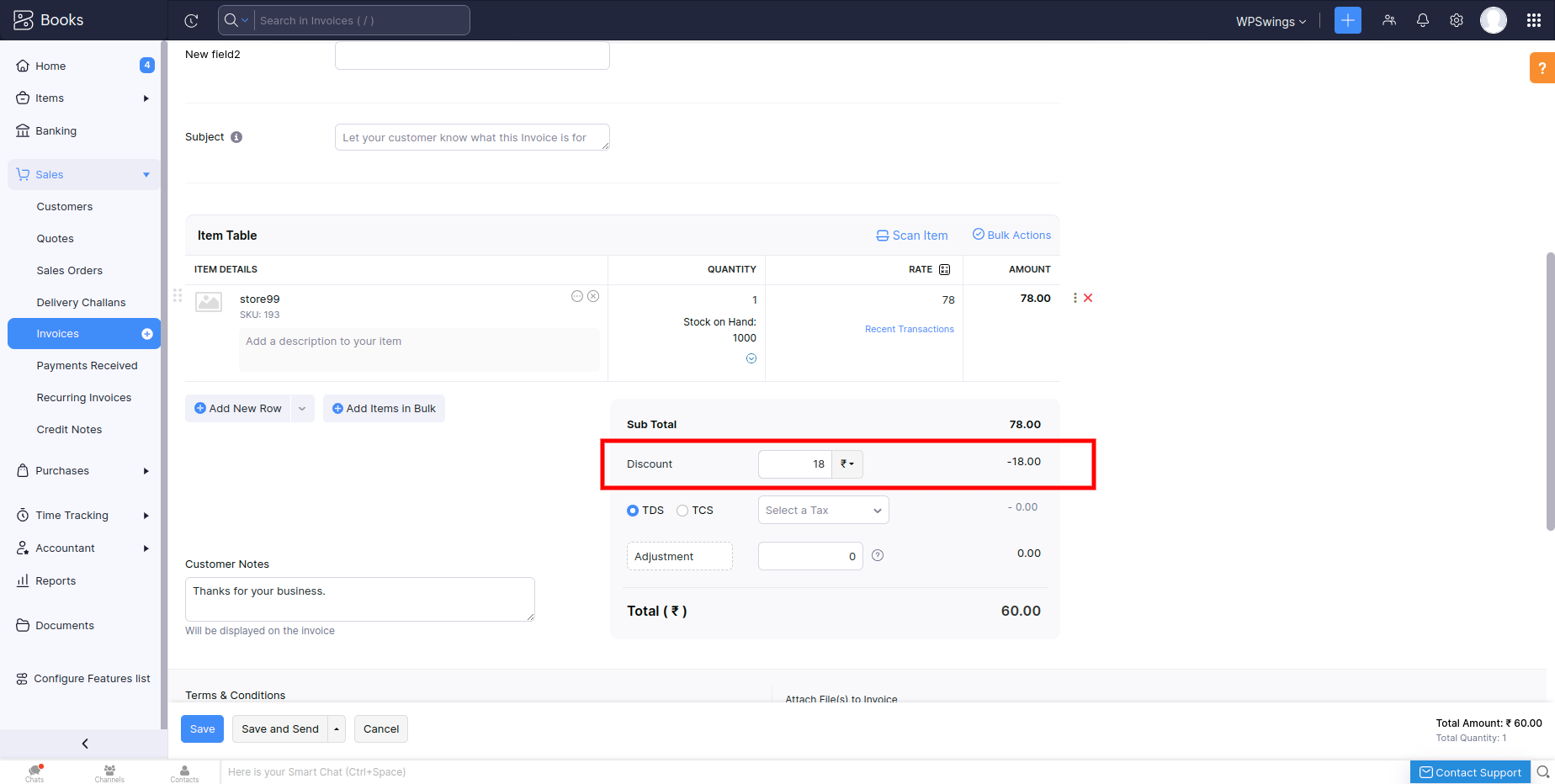Navigate to Payments Received

(x=87, y=365)
